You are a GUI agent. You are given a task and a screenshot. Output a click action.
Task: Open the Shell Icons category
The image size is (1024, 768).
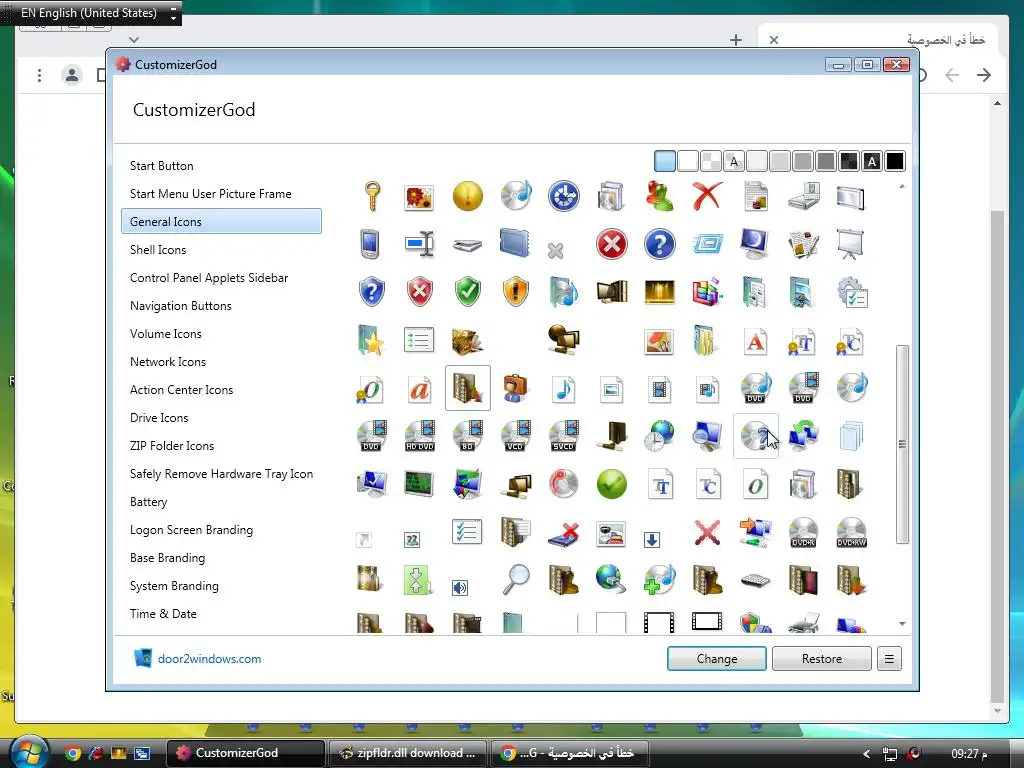[158, 249]
